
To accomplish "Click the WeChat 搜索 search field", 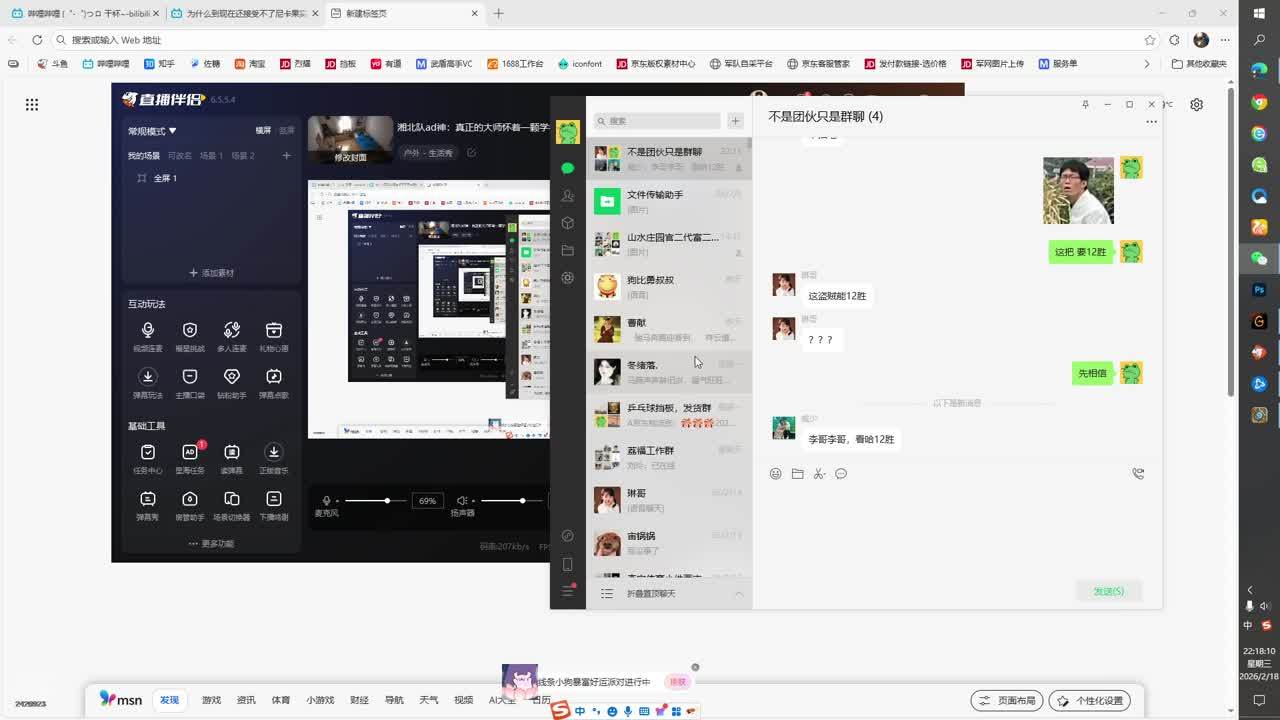I will tap(658, 121).
